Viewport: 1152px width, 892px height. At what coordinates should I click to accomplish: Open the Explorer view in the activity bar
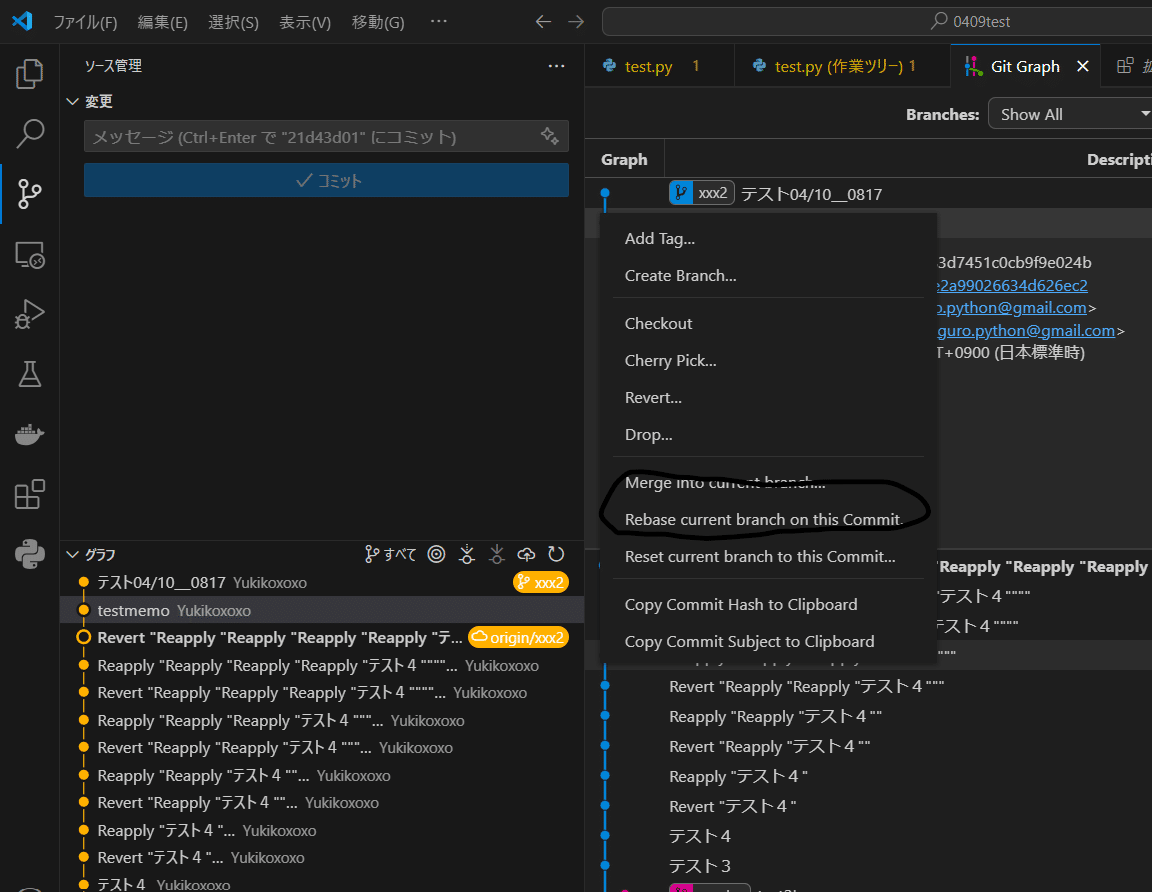click(29, 72)
